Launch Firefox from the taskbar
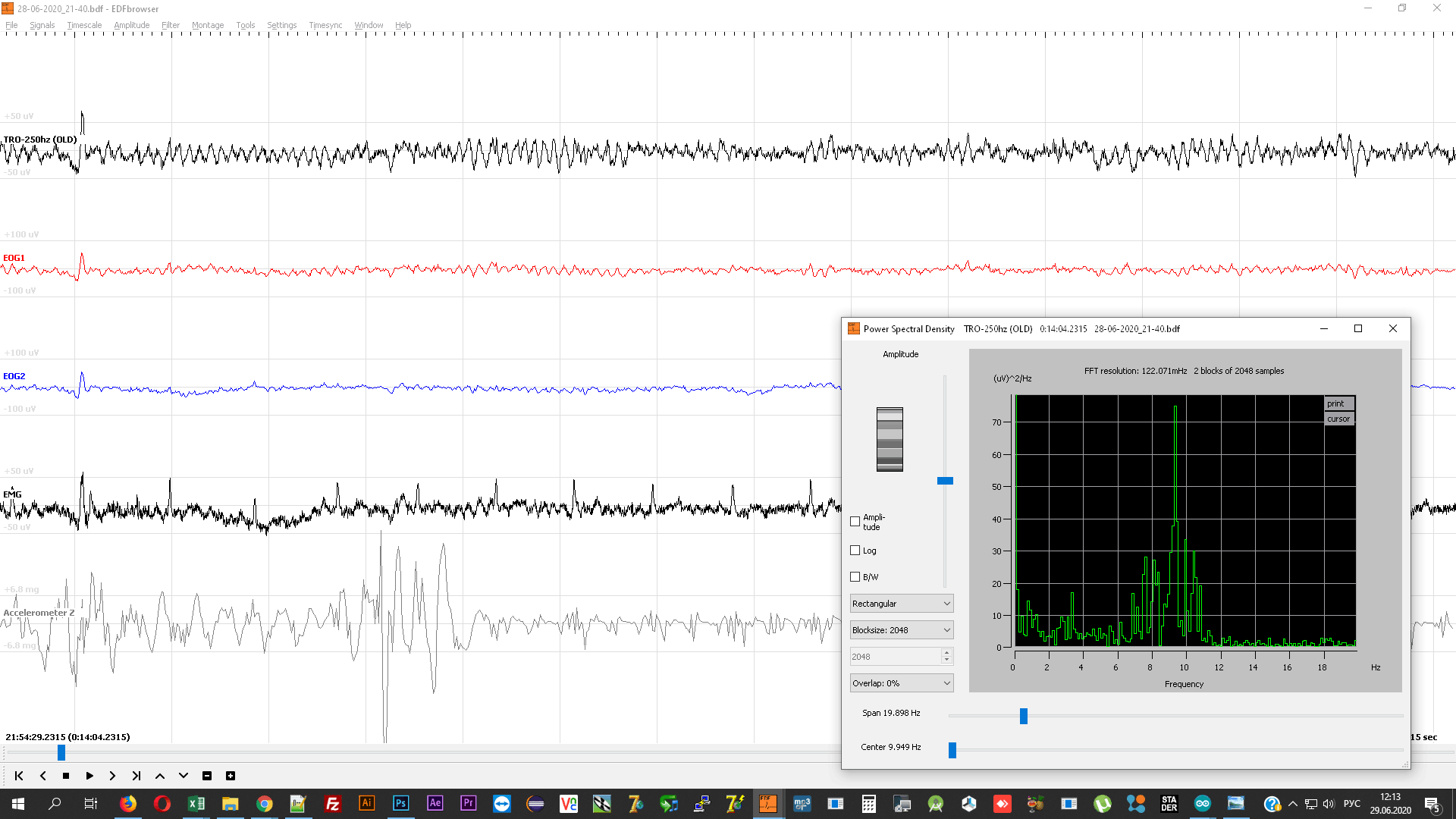Viewport: 1456px width, 819px height. 128,804
